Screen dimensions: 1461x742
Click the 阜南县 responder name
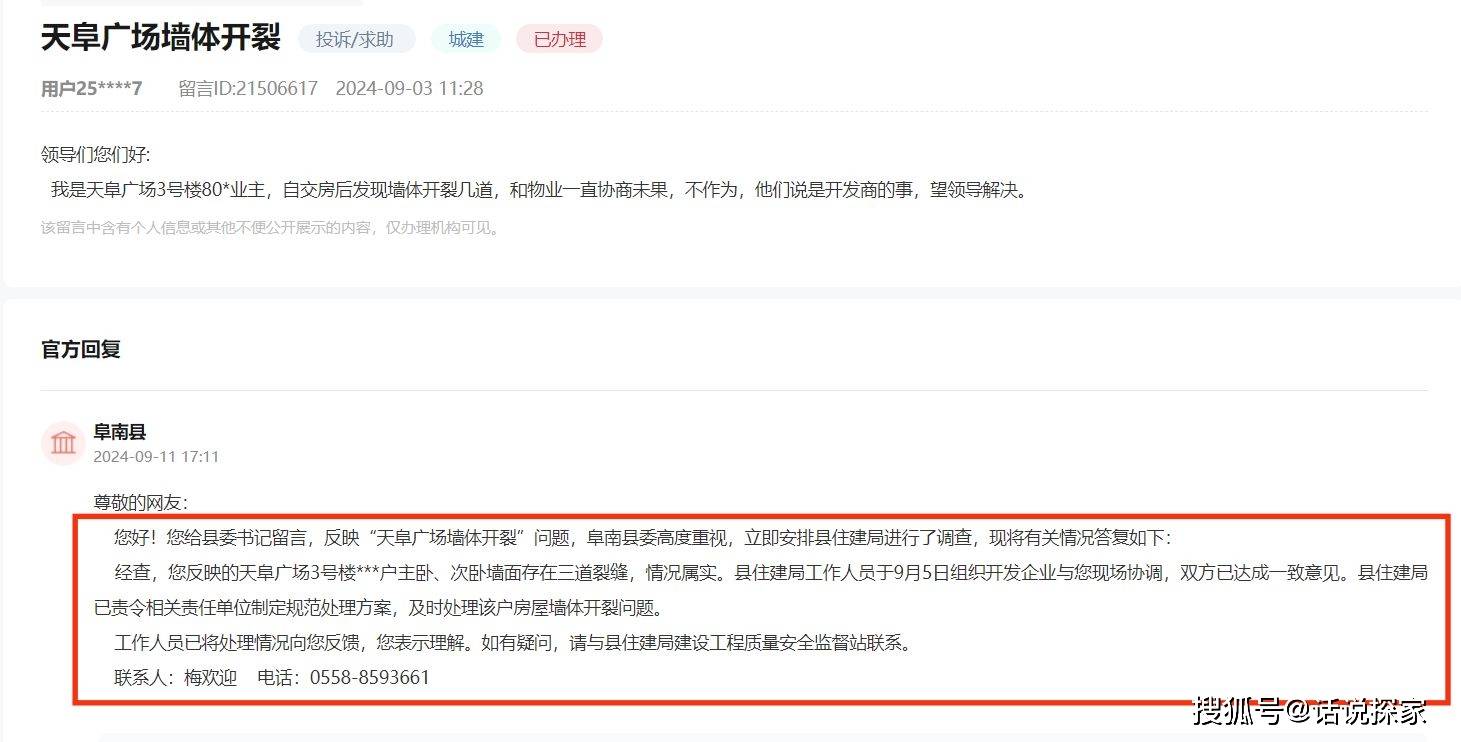(120, 432)
